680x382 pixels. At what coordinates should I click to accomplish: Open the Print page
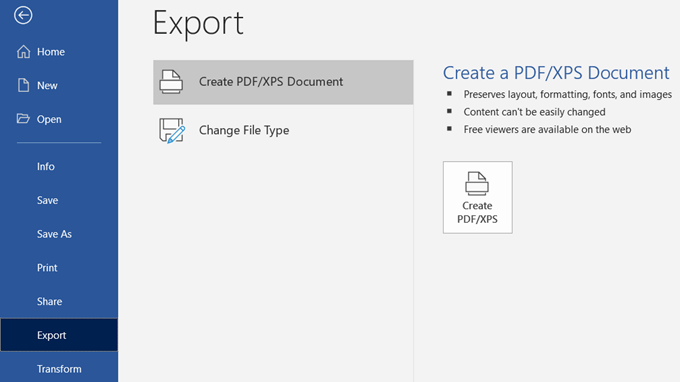coord(47,268)
